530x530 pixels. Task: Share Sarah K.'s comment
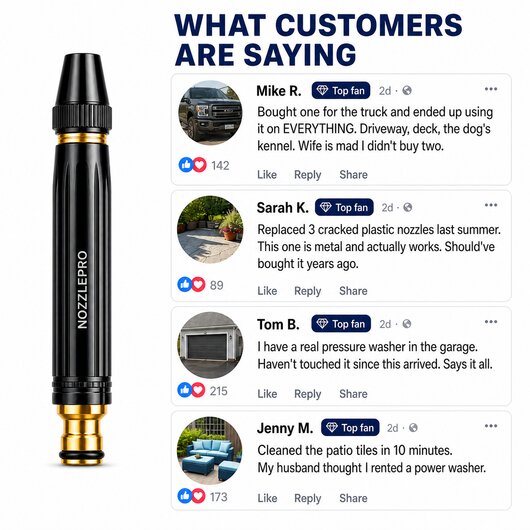(353, 291)
